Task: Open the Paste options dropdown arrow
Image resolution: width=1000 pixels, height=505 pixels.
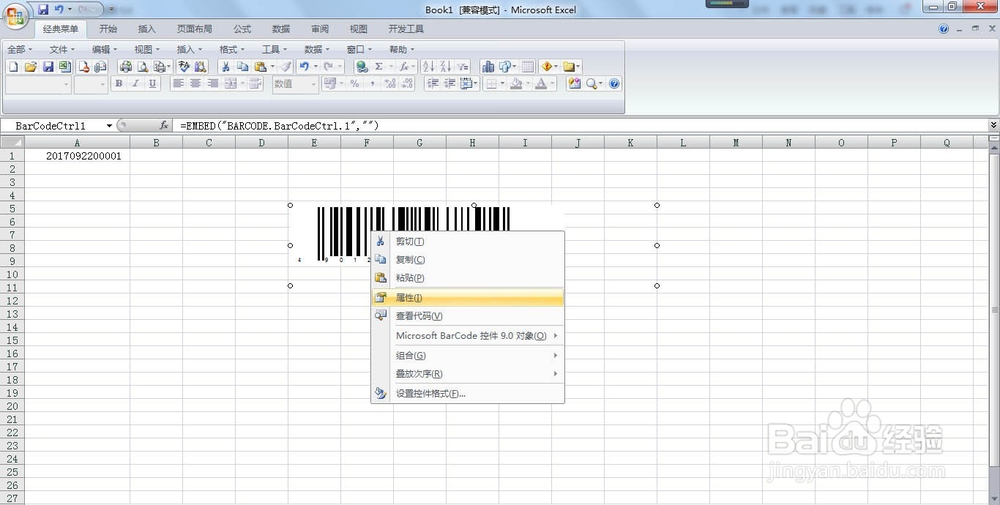Action: (x=272, y=66)
